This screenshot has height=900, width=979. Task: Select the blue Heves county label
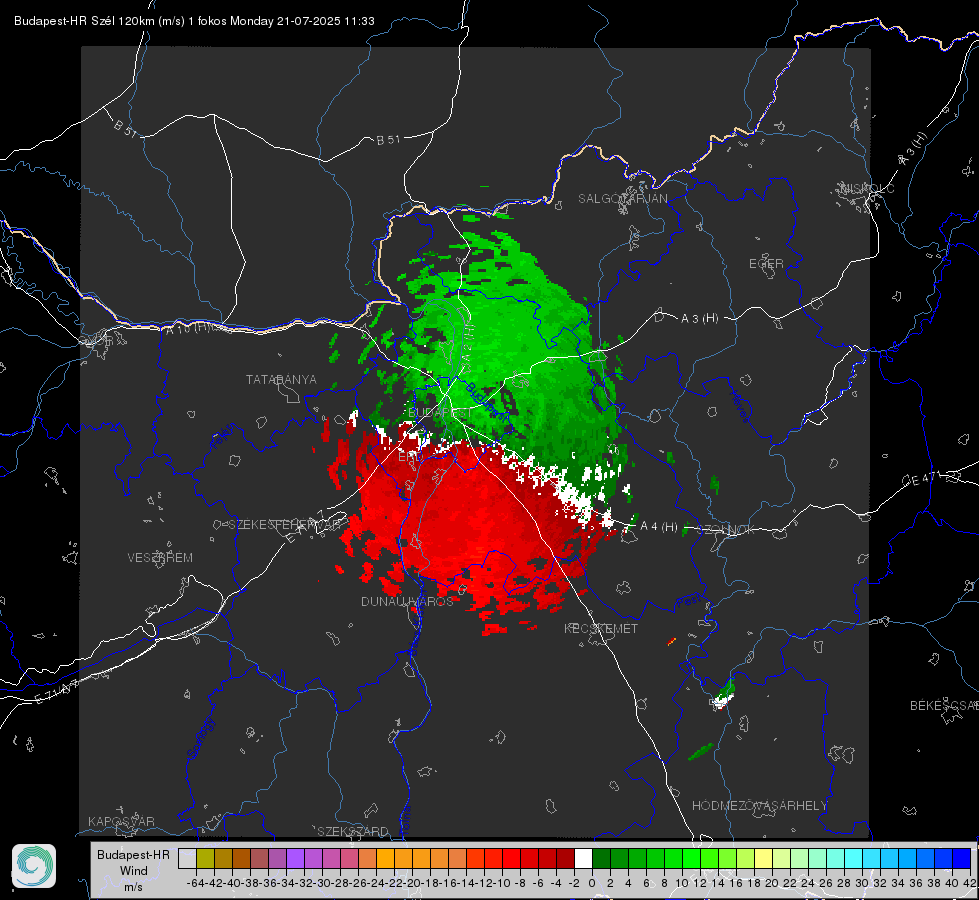tap(739, 407)
